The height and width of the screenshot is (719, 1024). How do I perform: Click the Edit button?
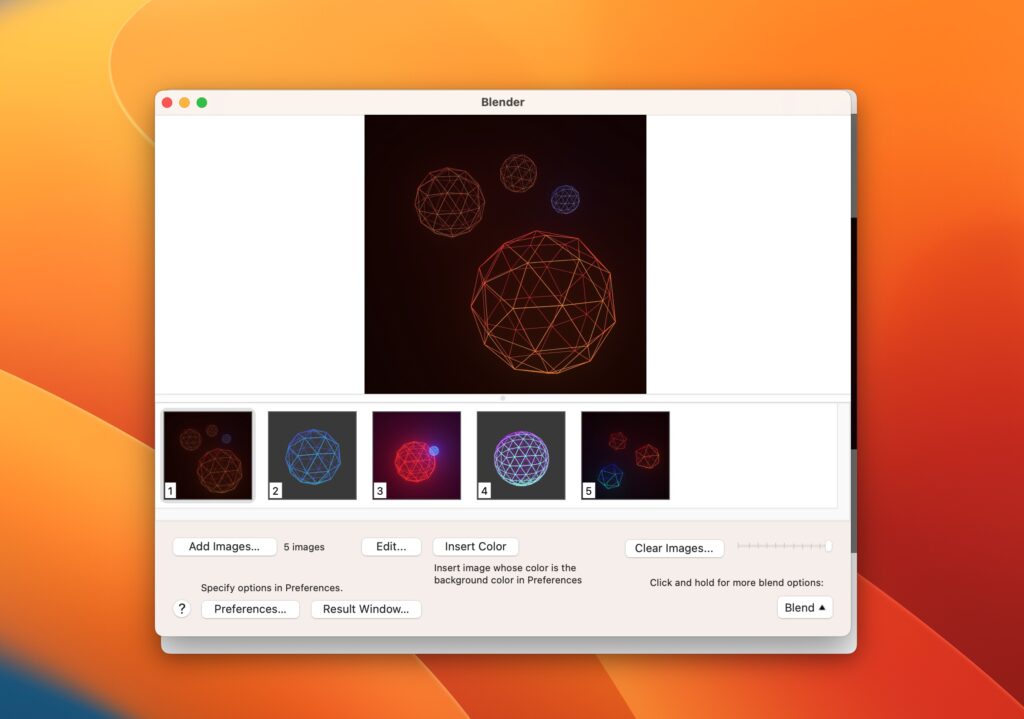(390, 546)
